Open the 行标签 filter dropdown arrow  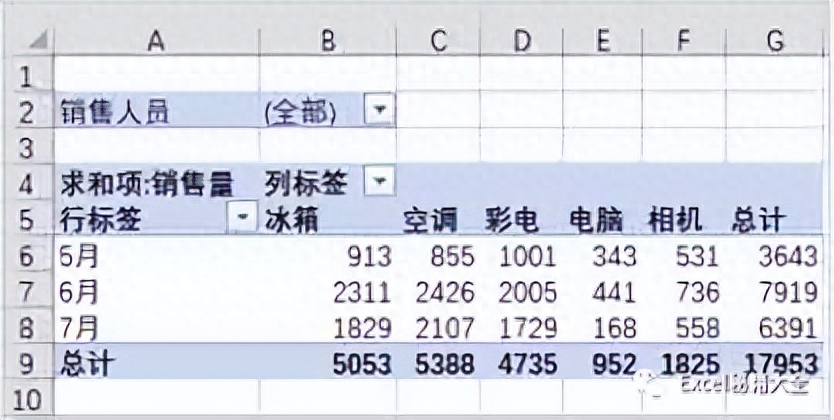tap(242, 219)
